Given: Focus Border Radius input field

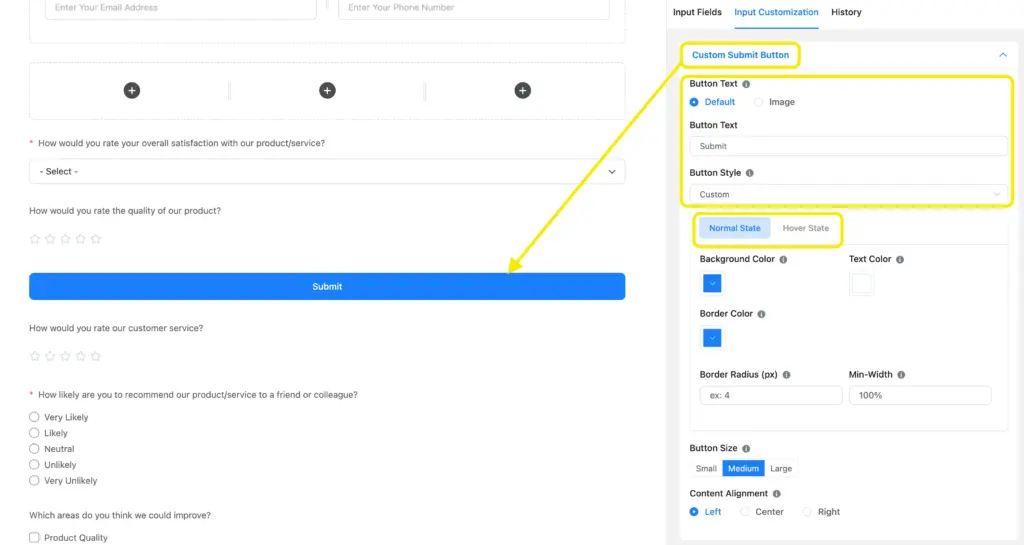Looking at the screenshot, I should point(771,396).
